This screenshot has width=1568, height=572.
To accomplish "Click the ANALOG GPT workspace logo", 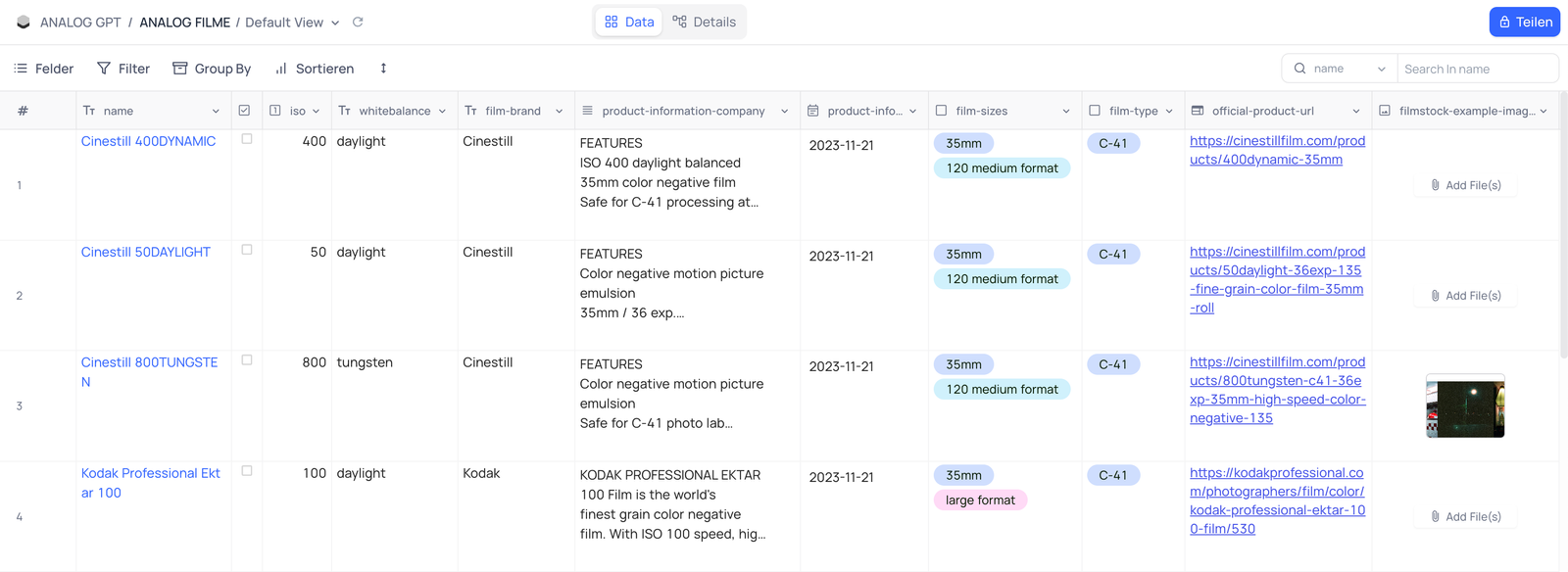I will (23, 22).
